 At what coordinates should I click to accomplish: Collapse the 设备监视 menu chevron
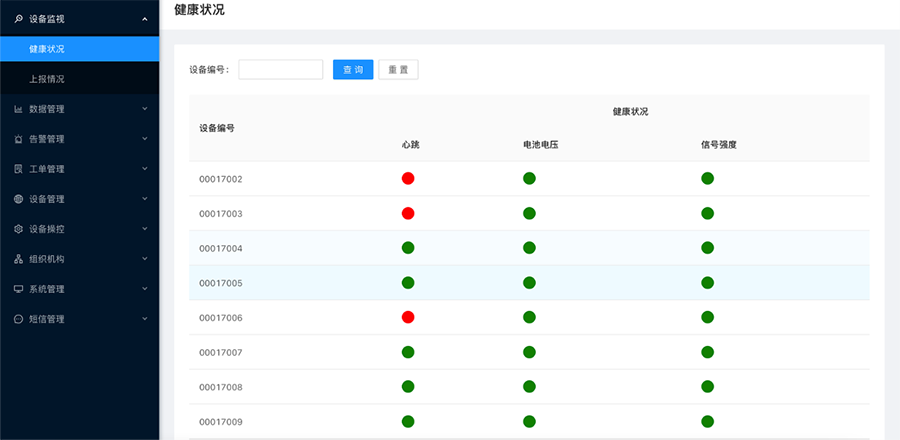click(x=145, y=19)
